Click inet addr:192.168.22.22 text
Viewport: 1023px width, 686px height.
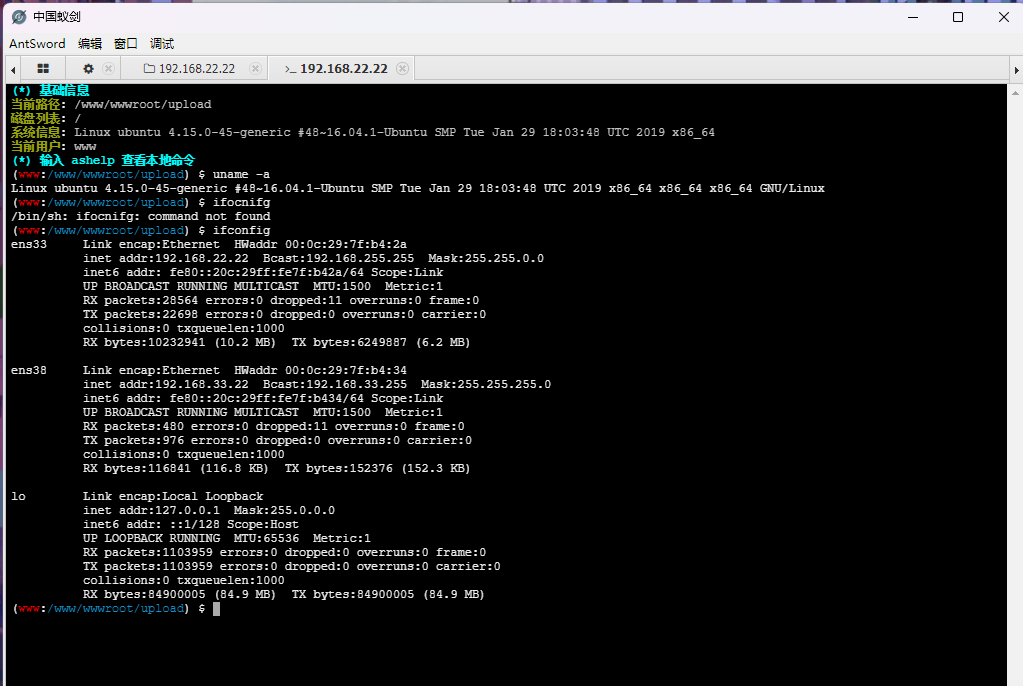(166, 258)
